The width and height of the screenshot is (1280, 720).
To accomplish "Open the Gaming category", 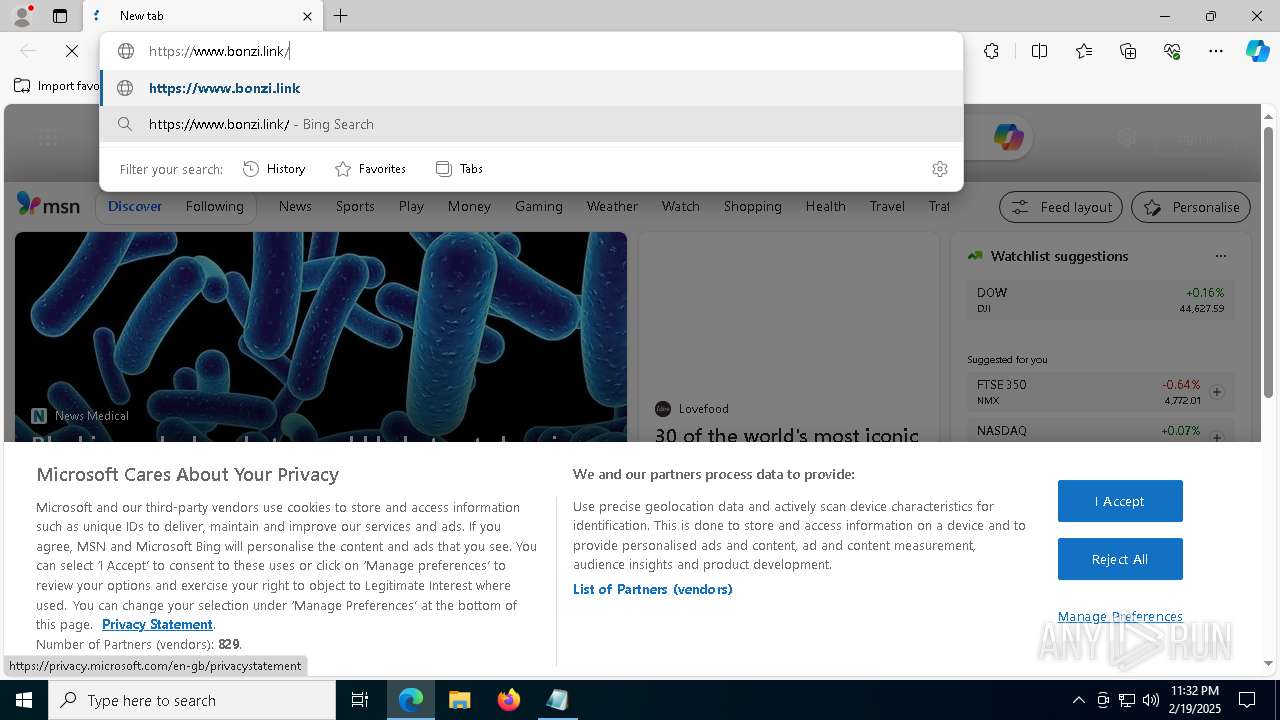I will (x=539, y=206).
